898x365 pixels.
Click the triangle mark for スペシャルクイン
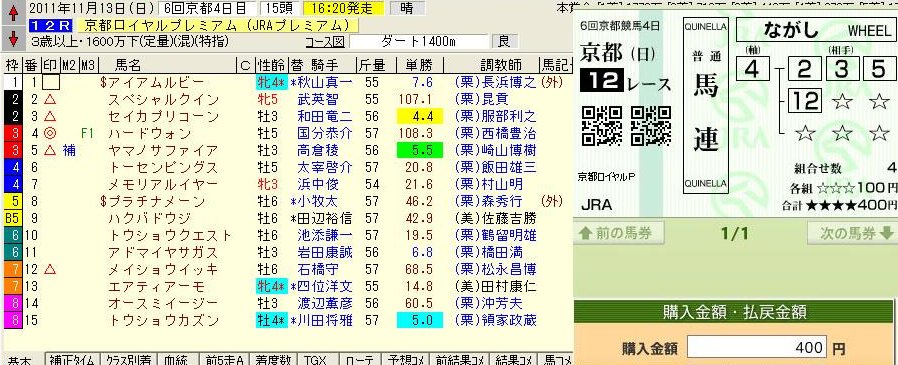(50, 100)
